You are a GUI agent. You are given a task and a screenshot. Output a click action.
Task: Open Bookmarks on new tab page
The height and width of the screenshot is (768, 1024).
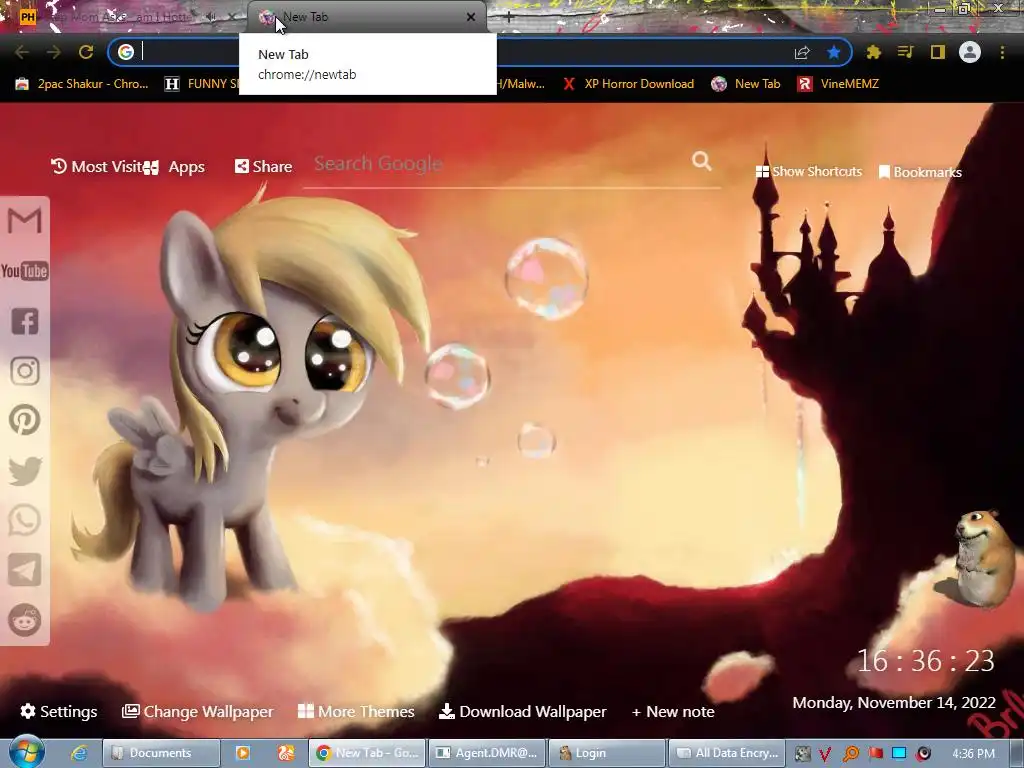(920, 172)
